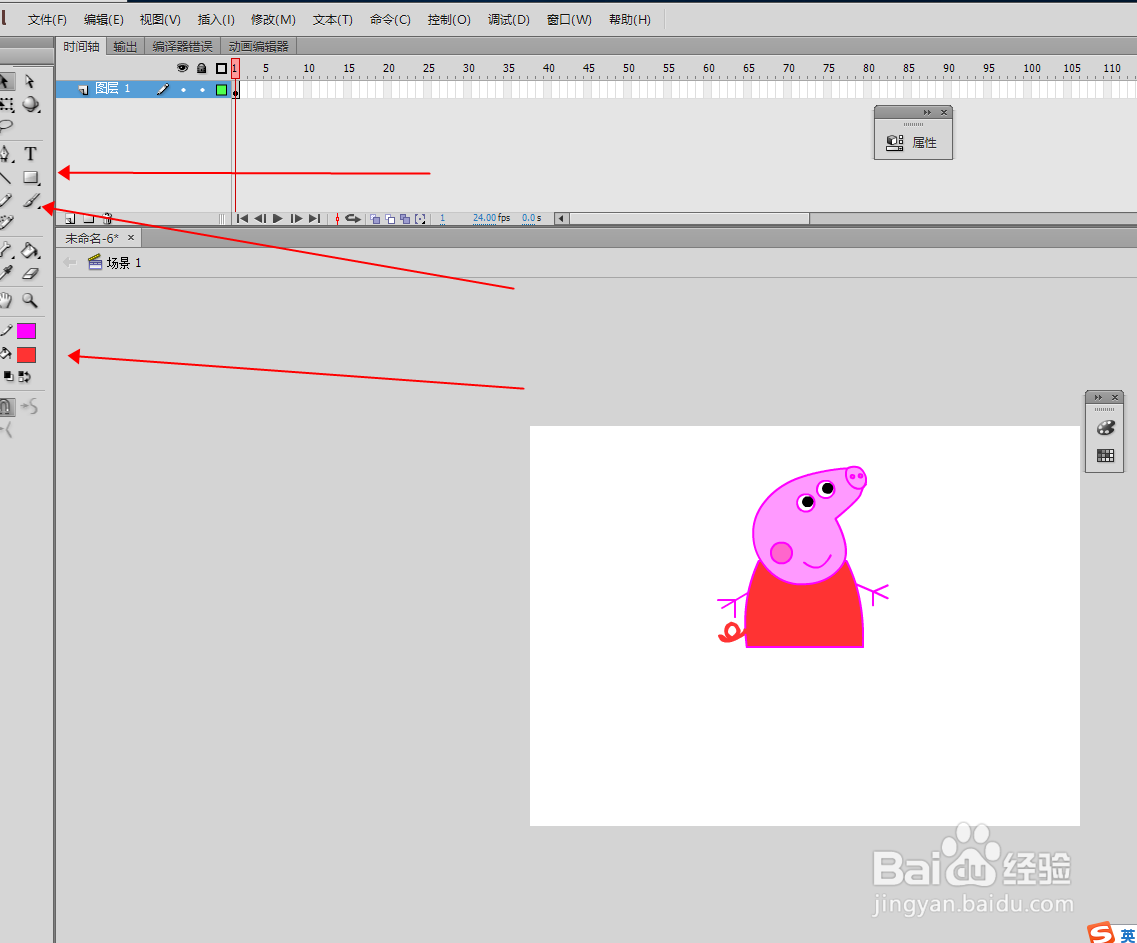Image resolution: width=1137 pixels, height=943 pixels.
Task: Select the Free Transform tool
Action: point(7,104)
